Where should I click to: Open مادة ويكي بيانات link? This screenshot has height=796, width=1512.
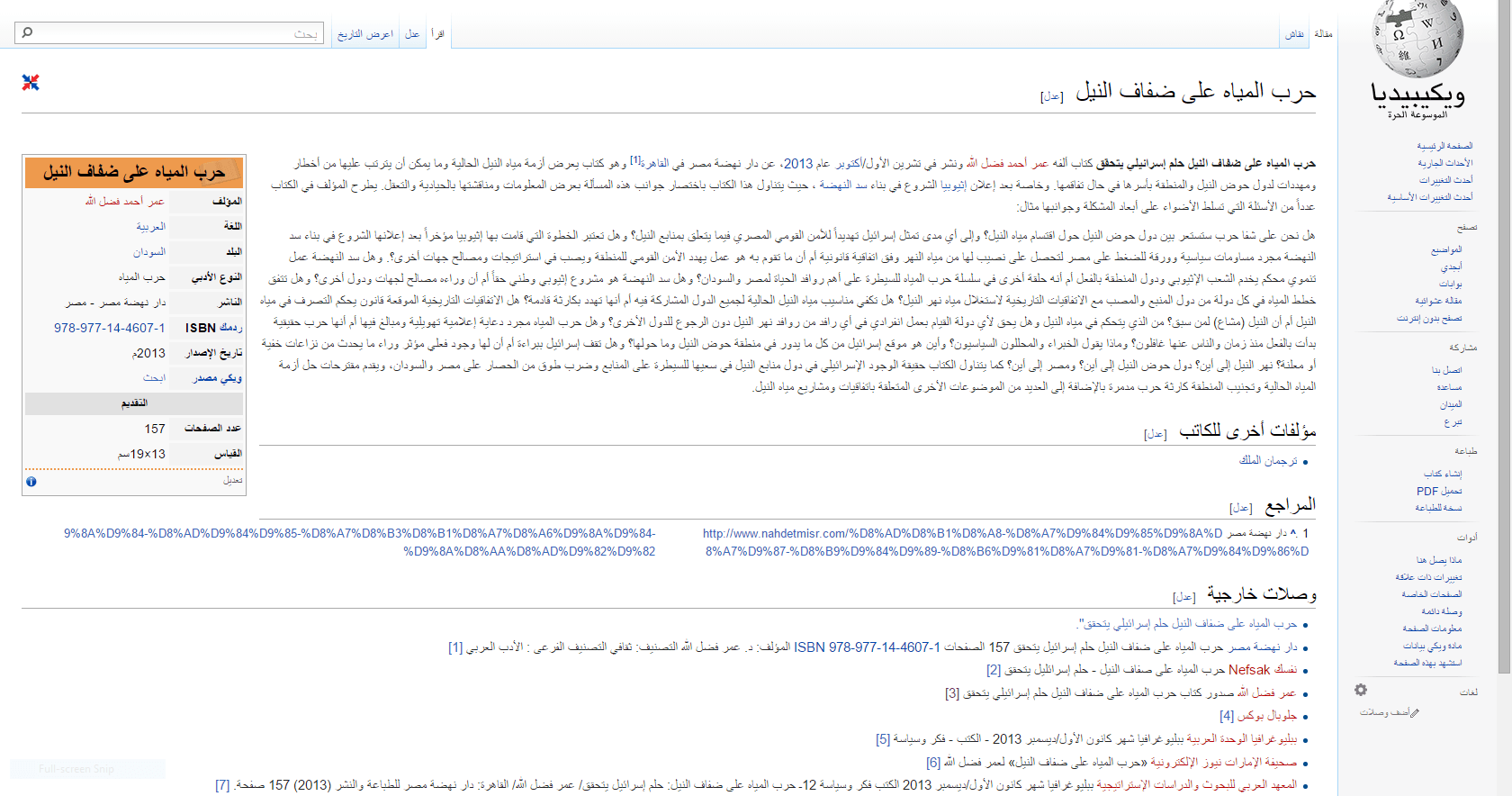[1433, 646]
